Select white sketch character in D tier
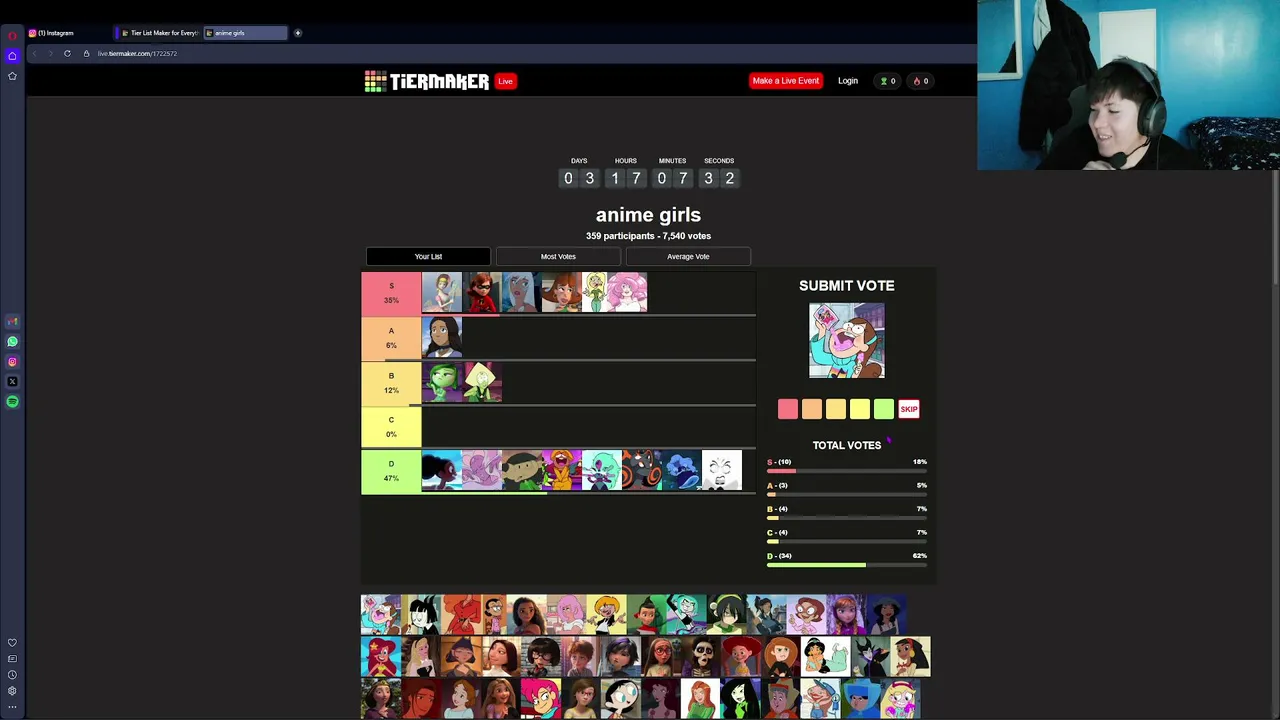Screen dimensions: 1280x720 (x=722, y=471)
